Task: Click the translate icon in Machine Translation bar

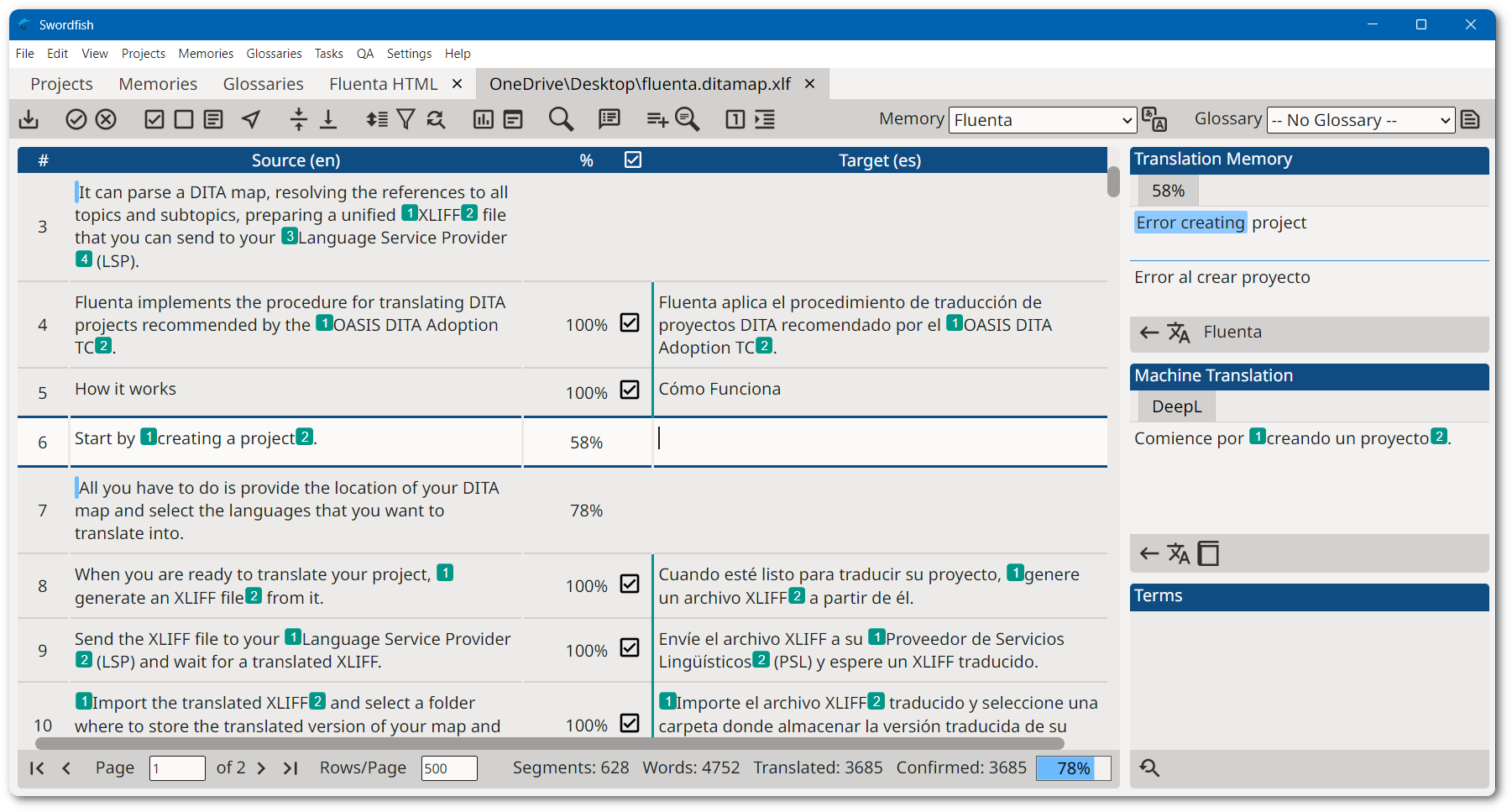Action: point(1179,553)
